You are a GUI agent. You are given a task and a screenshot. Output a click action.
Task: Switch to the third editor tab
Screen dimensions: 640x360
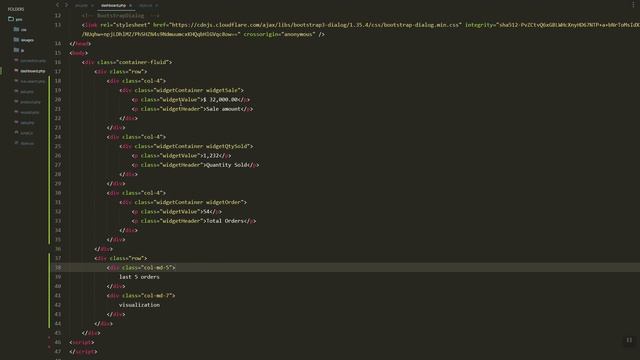pyautogui.click(x=145, y=5)
